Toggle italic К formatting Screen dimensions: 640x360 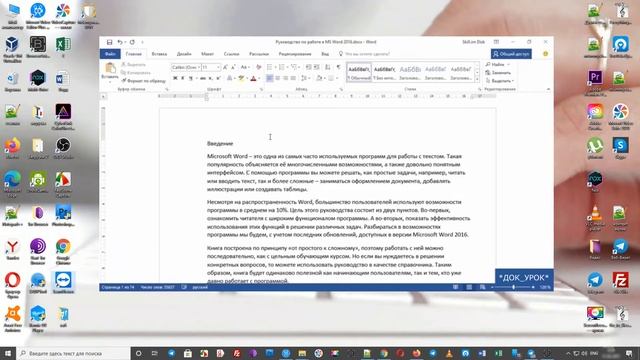coord(182,78)
